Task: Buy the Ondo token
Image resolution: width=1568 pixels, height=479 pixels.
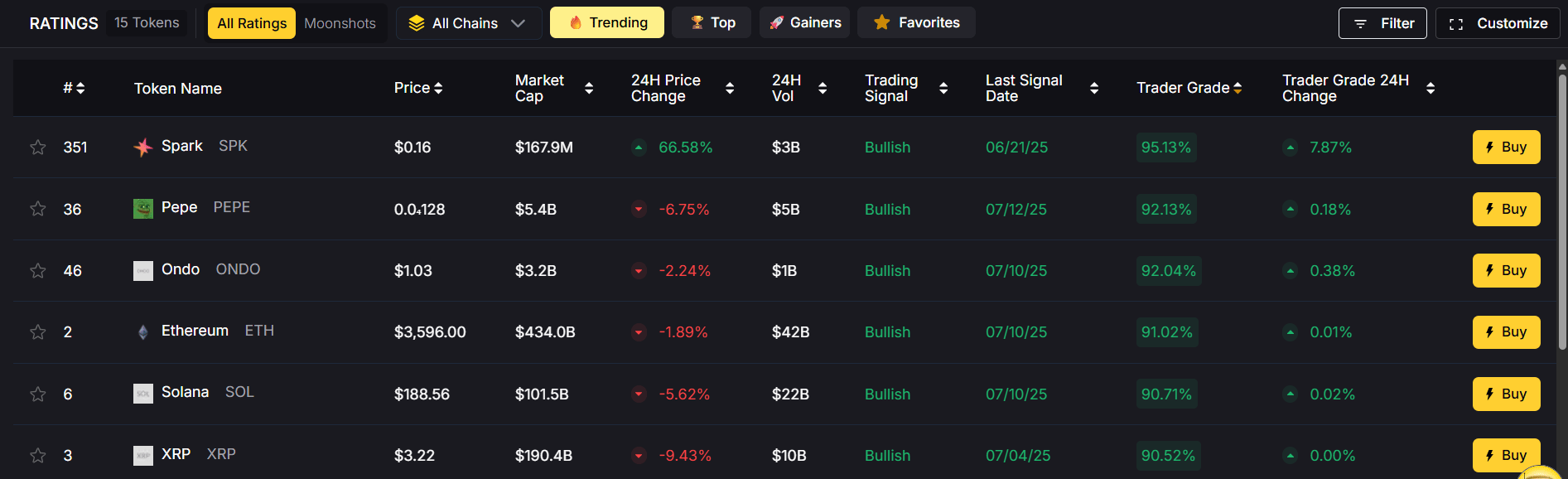Action: tap(1506, 270)
